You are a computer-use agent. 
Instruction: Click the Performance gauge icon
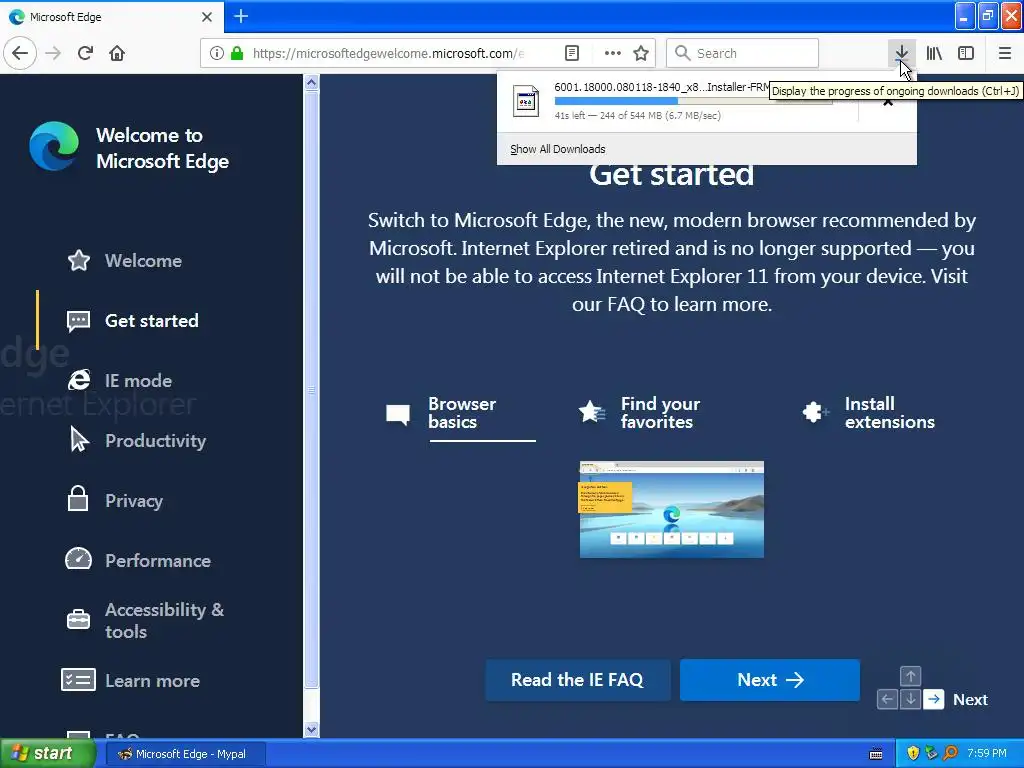78,558
